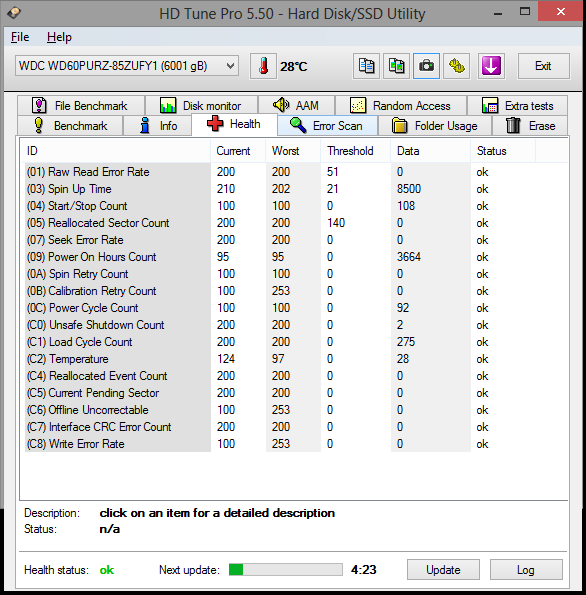Open options with the wrench icon
The height and width of the screenshot is (595, 586).
457,66
